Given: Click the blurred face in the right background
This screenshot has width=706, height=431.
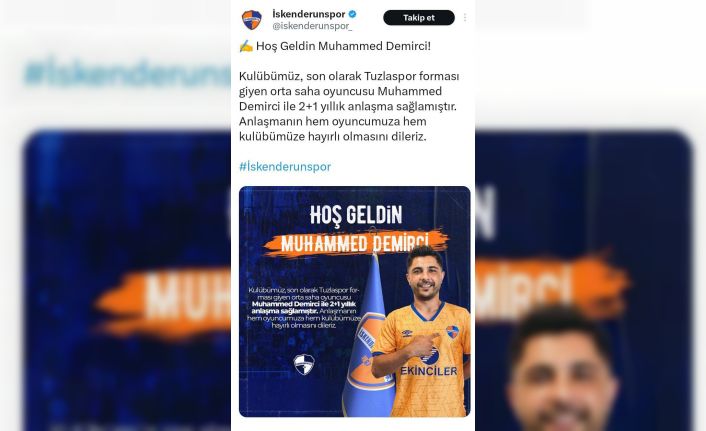Looking at the screenshot, I should (561, 372).
